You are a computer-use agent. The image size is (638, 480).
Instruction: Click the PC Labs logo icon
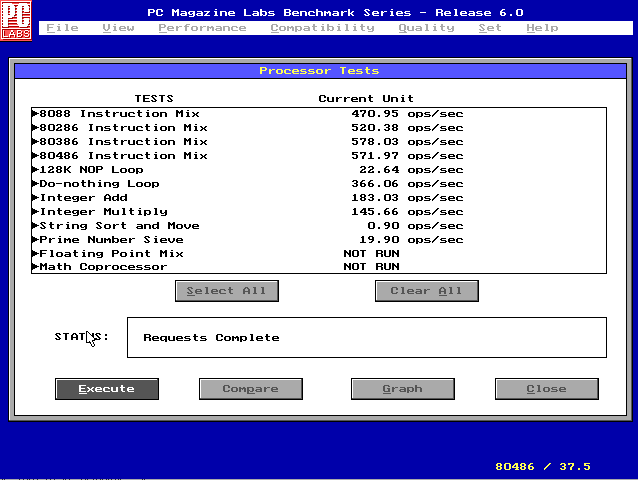(17, 20)
